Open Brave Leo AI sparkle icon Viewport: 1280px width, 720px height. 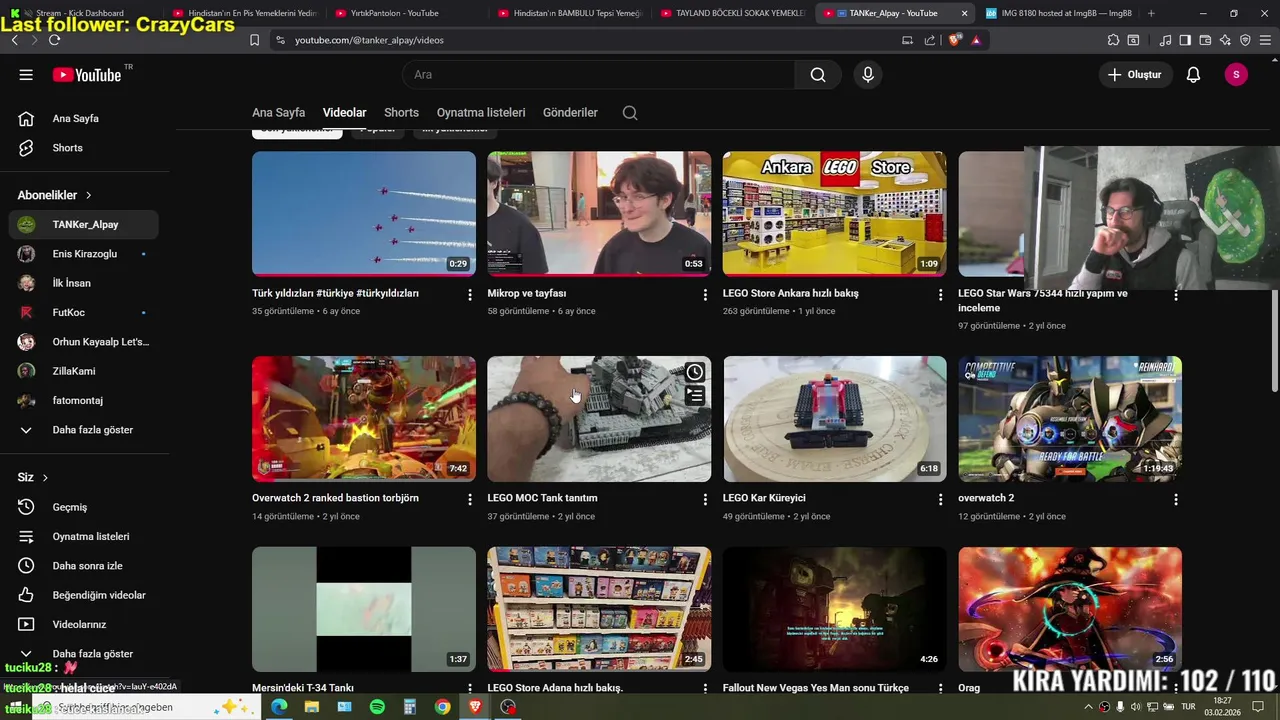(x=1225, y=40)
